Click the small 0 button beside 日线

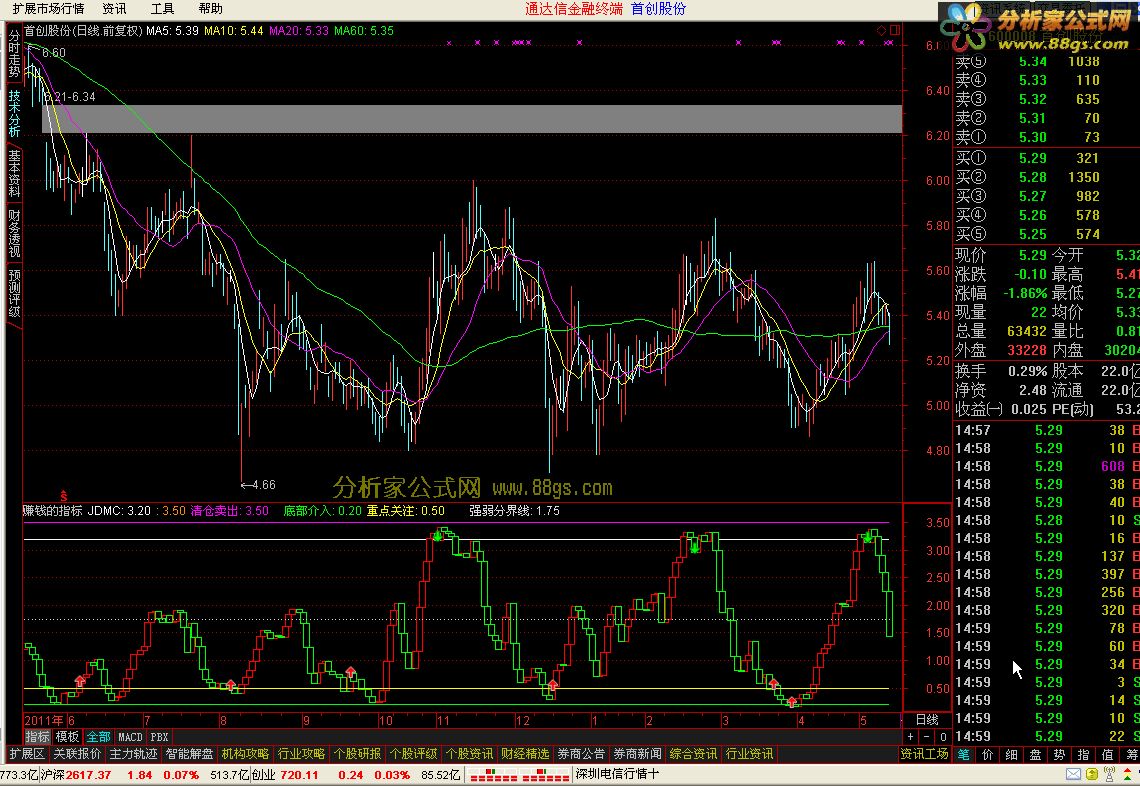943,737
